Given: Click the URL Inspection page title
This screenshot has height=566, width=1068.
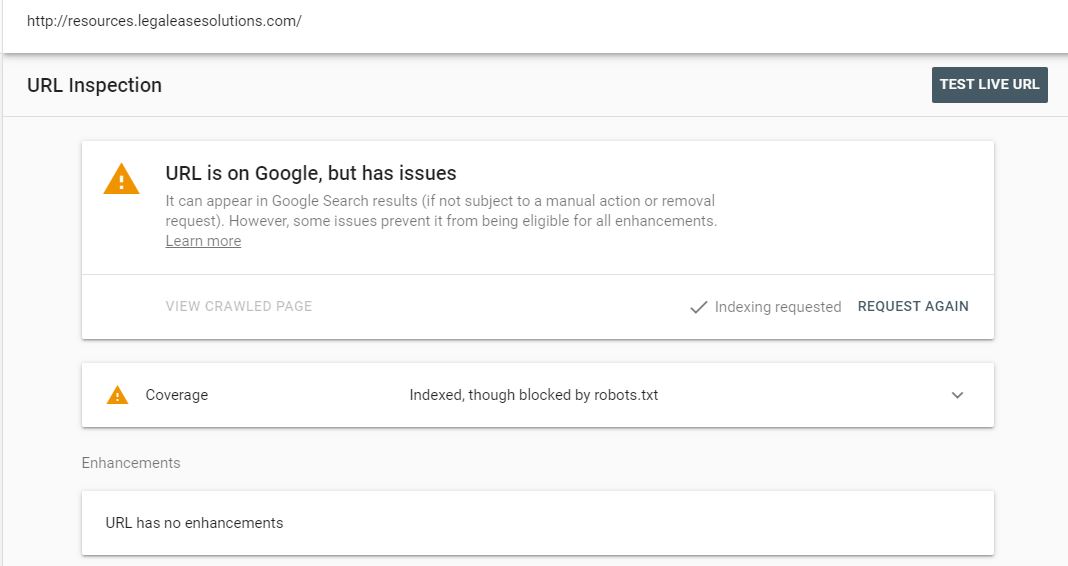Looking at the screenshot, I should [x=94, y=85].
